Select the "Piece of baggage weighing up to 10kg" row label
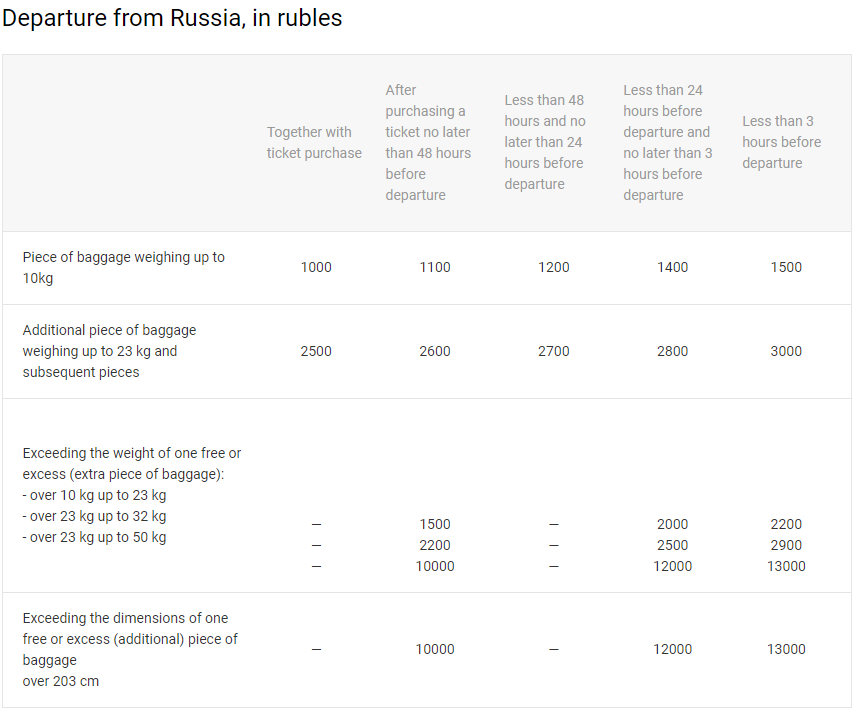 pyautogui.click(x=124, y=268)
